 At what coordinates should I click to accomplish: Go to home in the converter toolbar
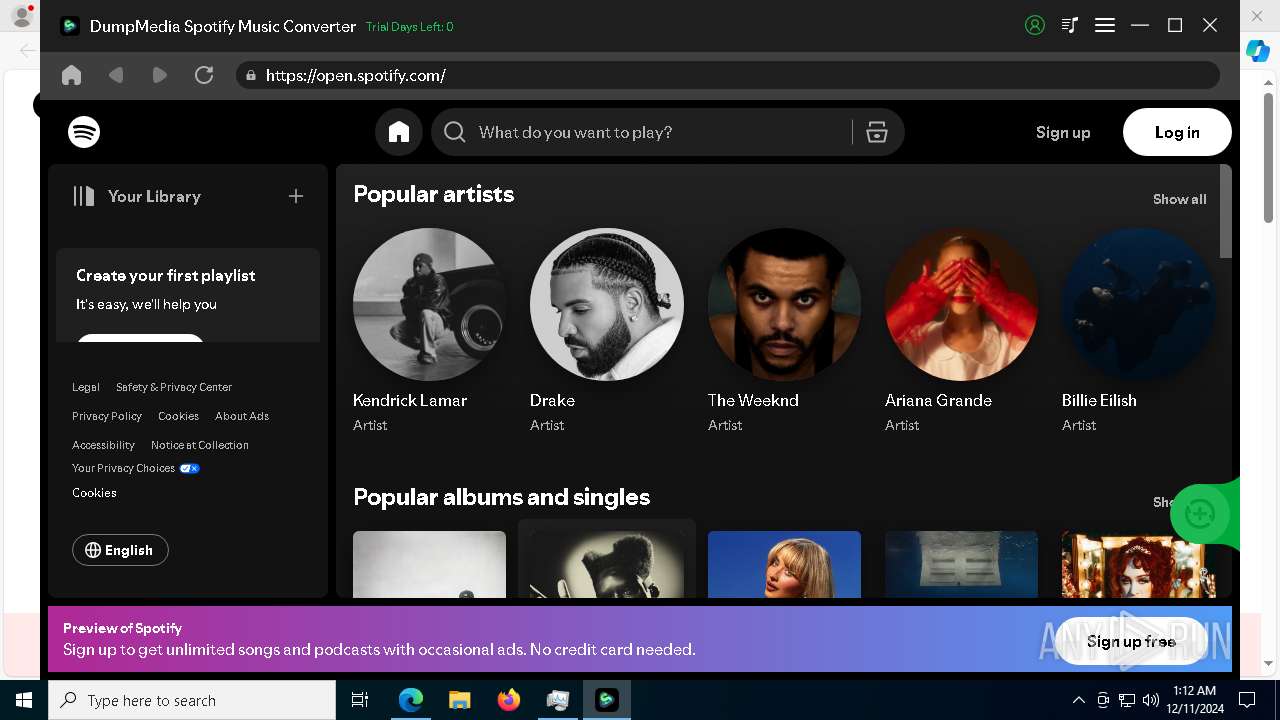pyautogui.click(x=71, y=75)
